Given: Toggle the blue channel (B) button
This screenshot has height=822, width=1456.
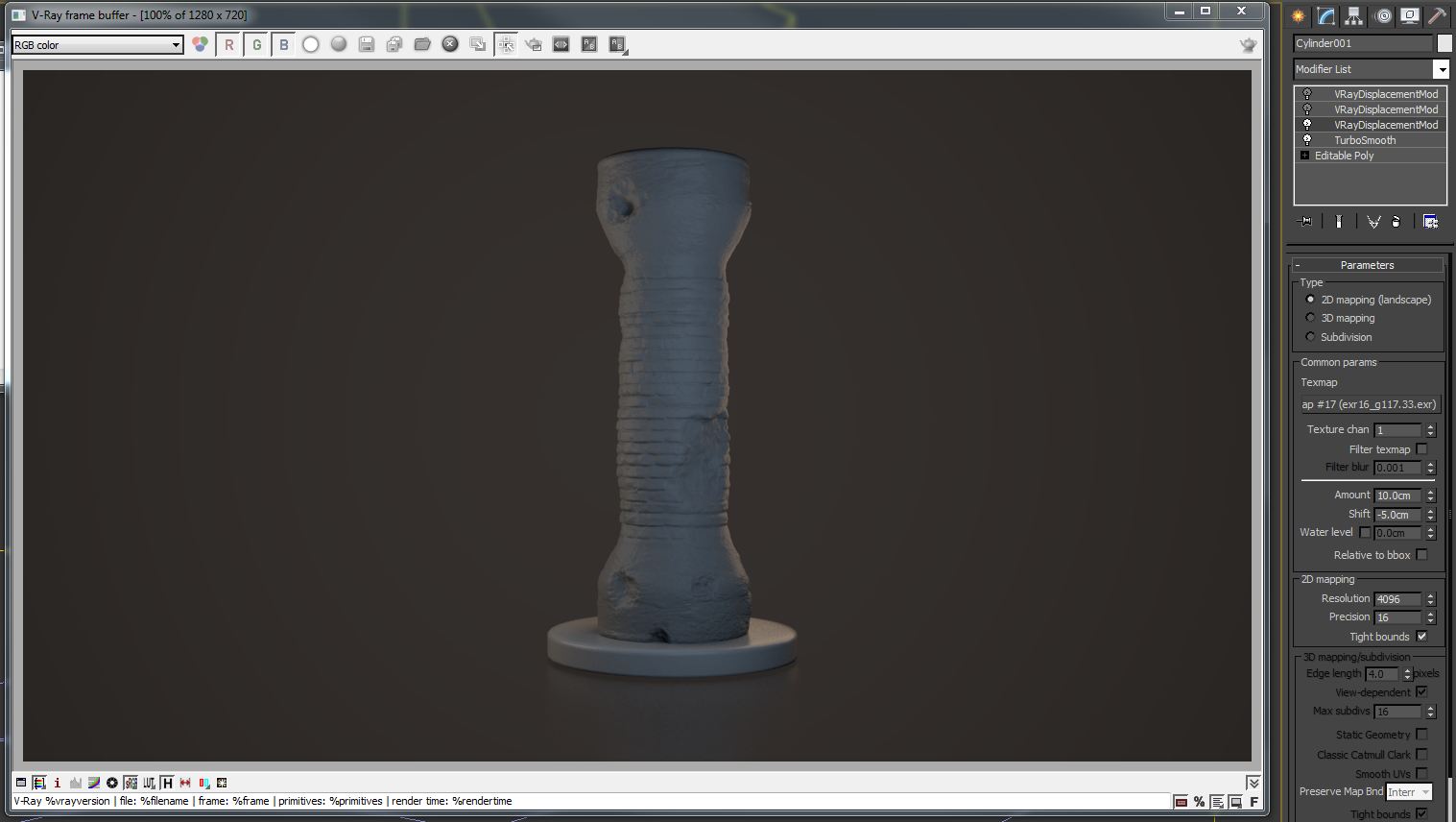Looking at the screenshot, I should click(x=284, y=44).
